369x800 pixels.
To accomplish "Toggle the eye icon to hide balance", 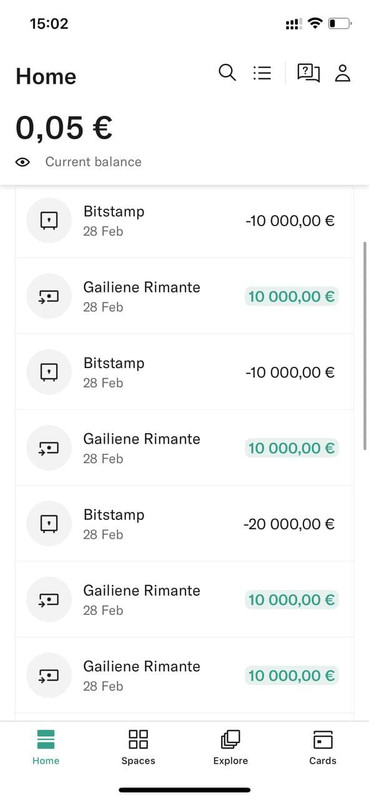I will click(22, 162).
